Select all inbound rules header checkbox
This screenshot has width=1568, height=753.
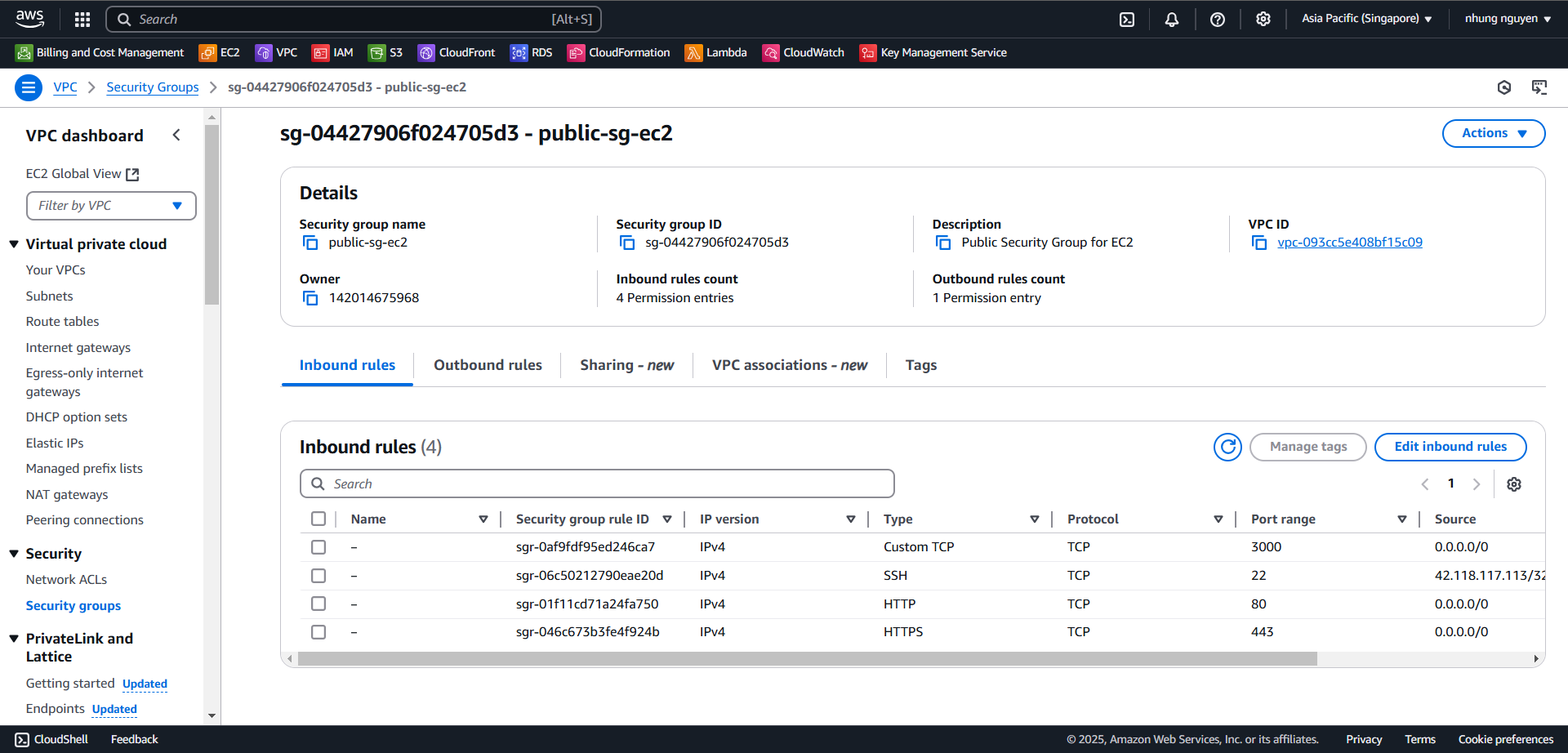318,519
